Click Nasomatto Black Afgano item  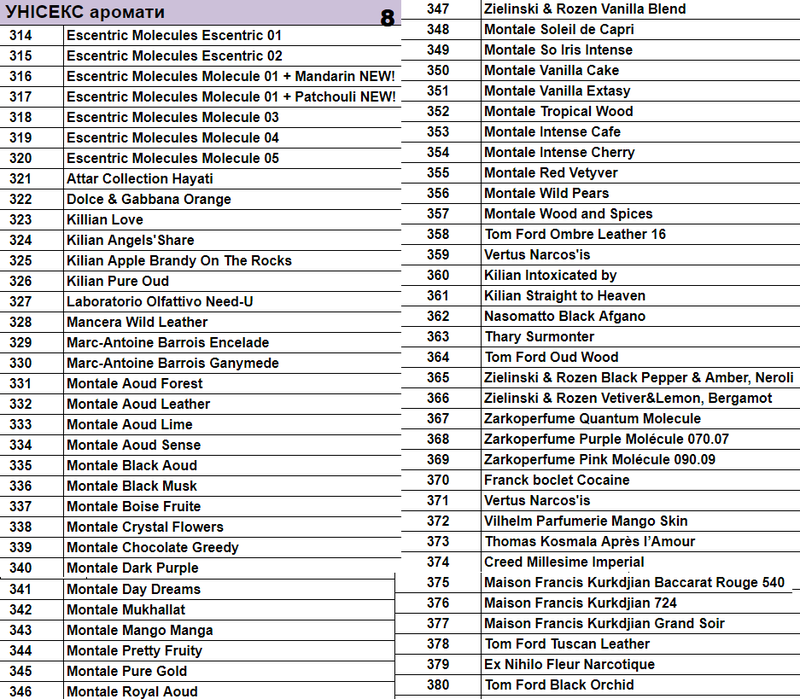pyautogui.click(x=564, y=316)
